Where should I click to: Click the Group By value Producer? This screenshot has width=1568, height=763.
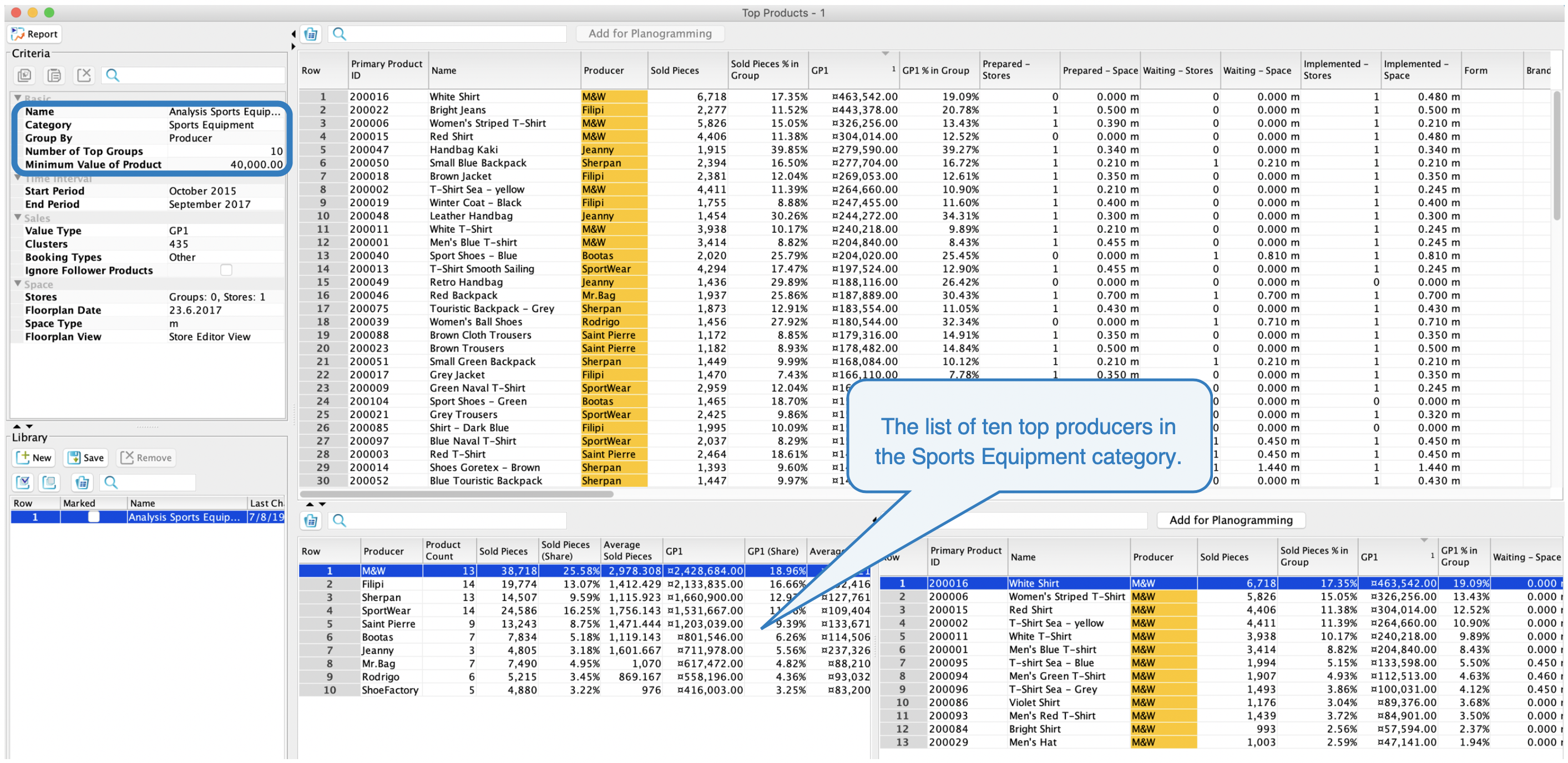tap(190, 138)
